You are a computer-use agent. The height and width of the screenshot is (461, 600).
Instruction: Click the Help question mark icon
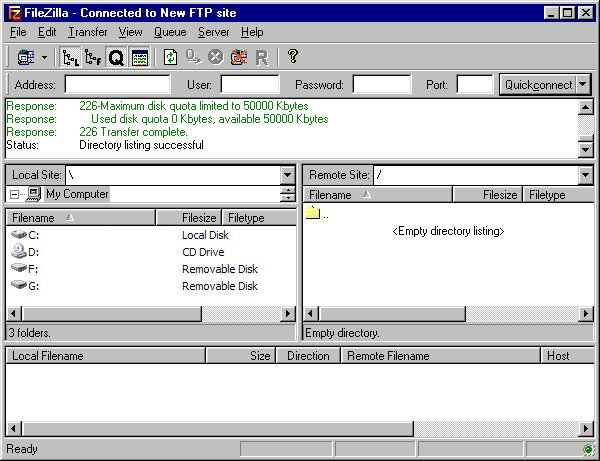tap(293, 56)
